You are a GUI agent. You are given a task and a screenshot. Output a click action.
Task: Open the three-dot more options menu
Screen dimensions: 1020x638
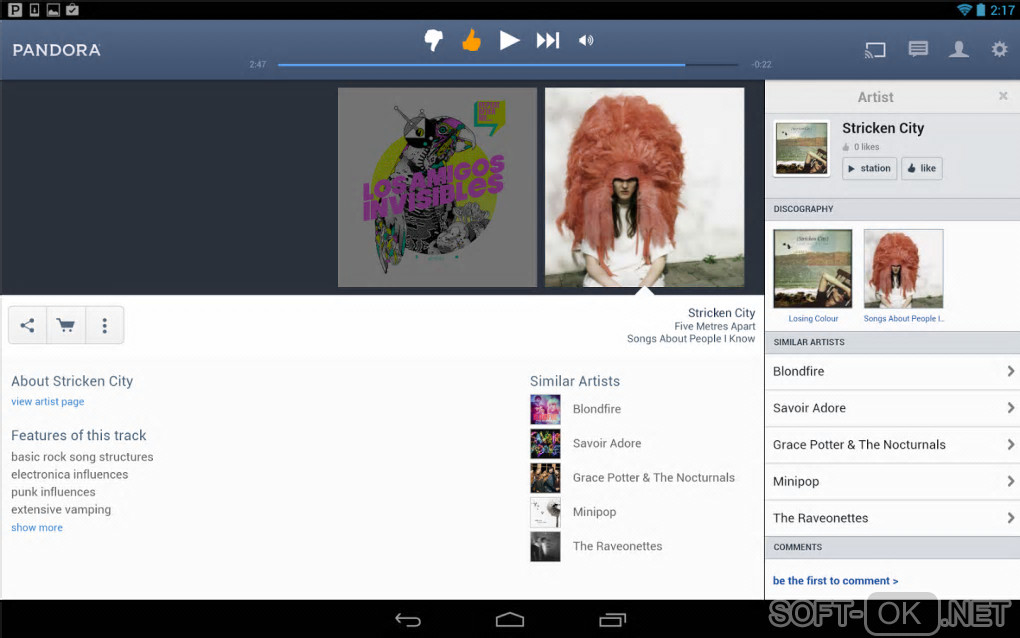pos(104,325)
